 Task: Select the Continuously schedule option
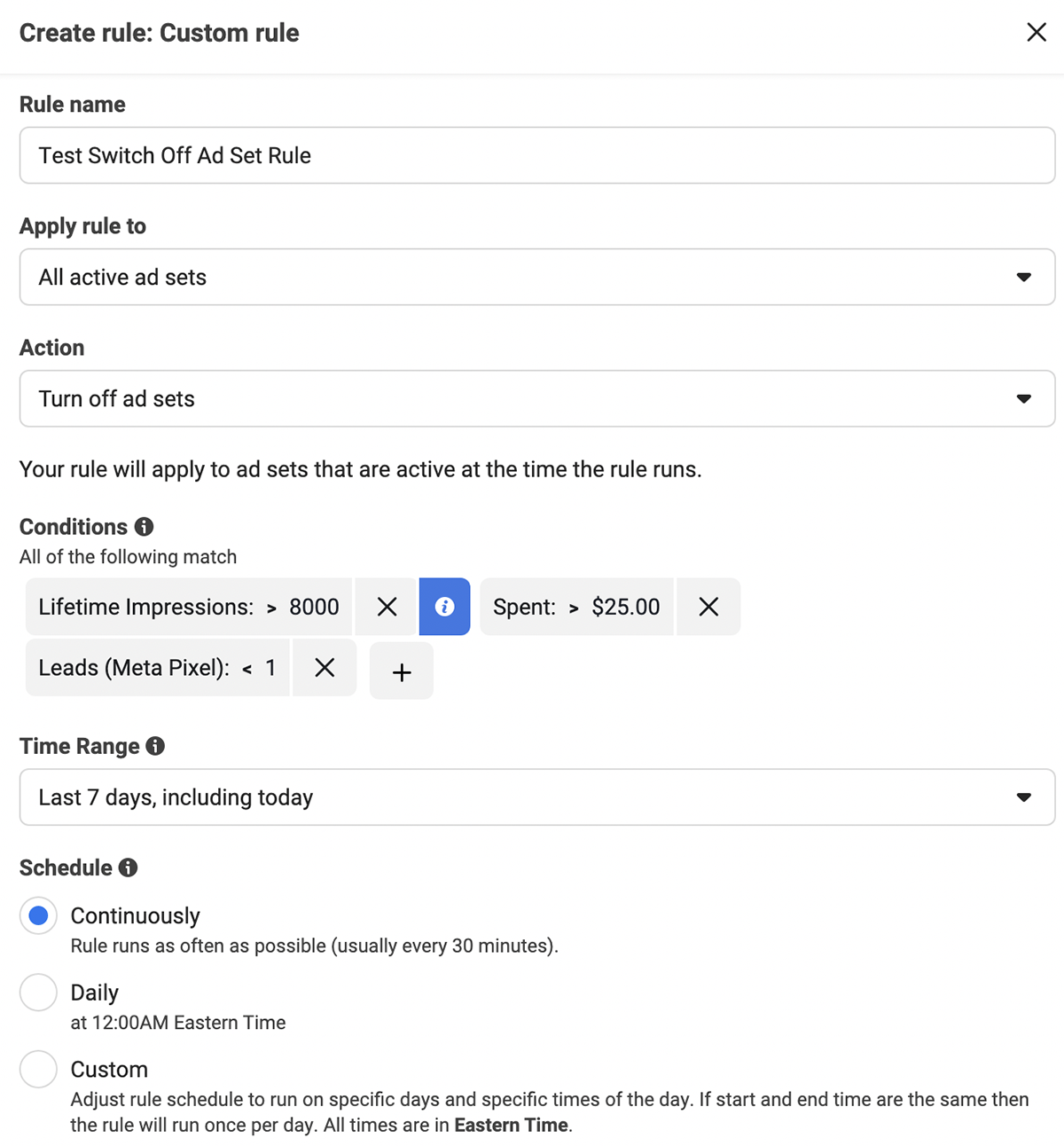pos(38,915)
